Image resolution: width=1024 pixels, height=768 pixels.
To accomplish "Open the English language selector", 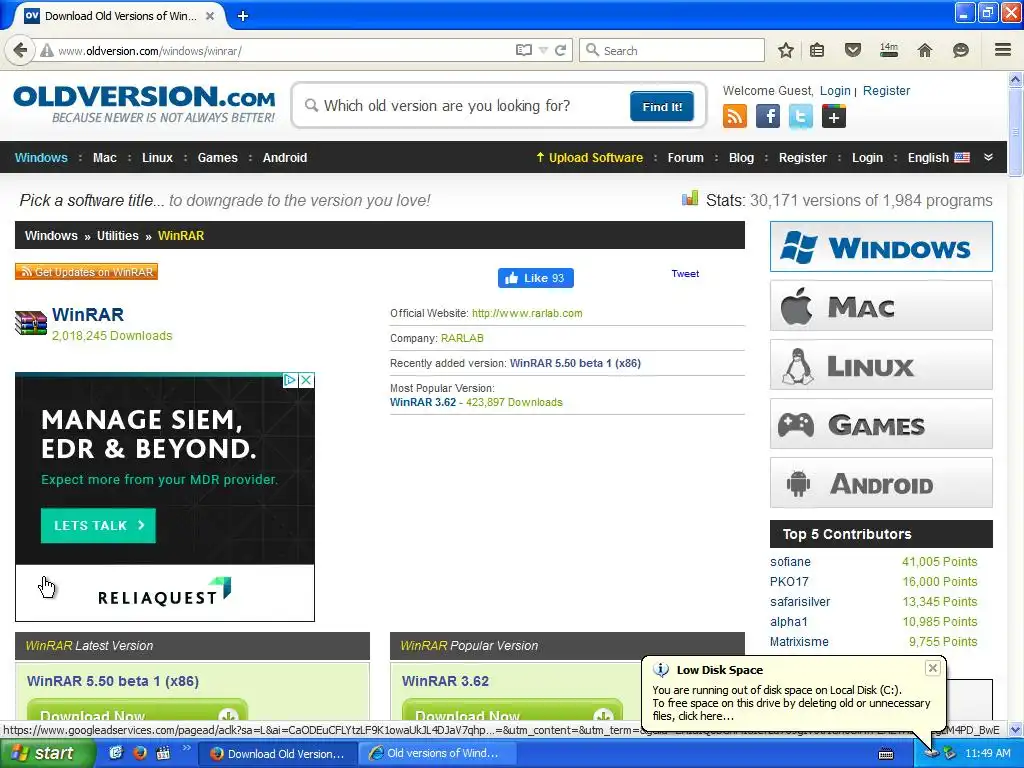I will [938, 157].
